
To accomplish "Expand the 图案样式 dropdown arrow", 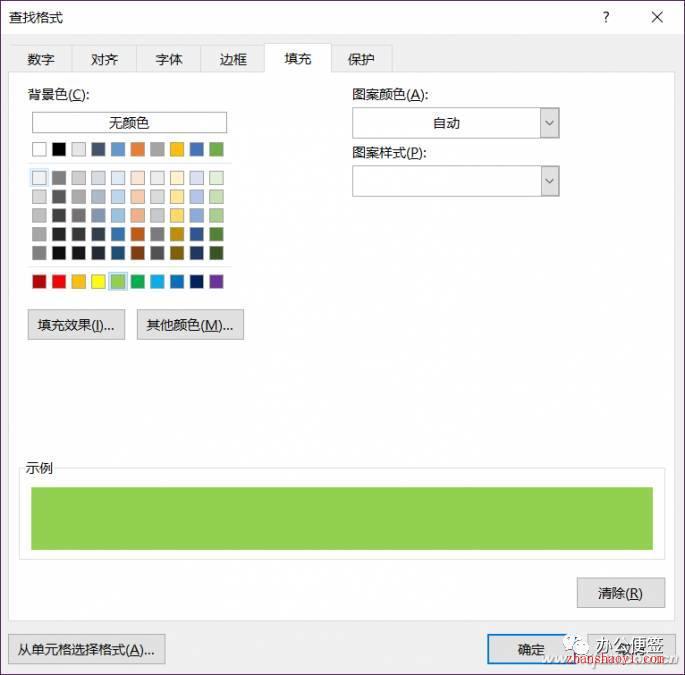I will [550, 181].
